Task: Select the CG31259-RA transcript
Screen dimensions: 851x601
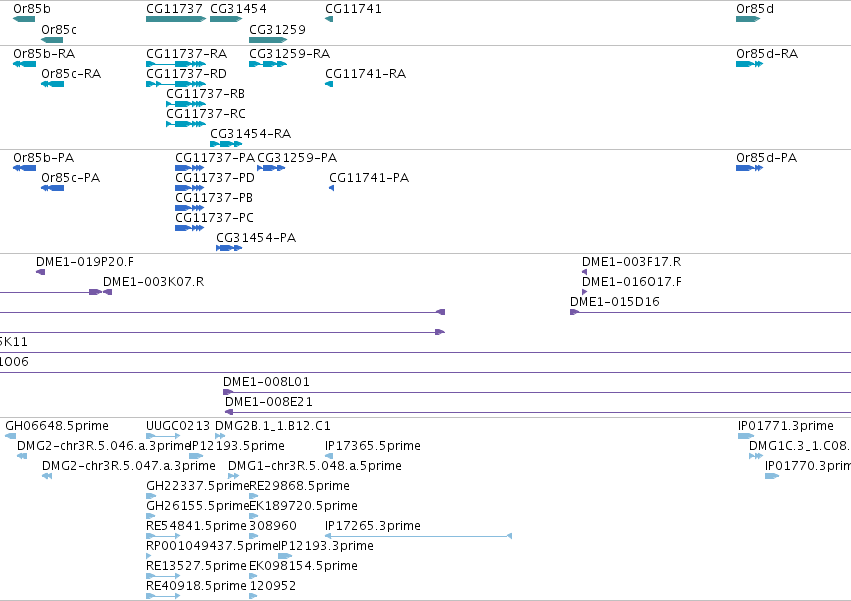Action: click(268, 64)
